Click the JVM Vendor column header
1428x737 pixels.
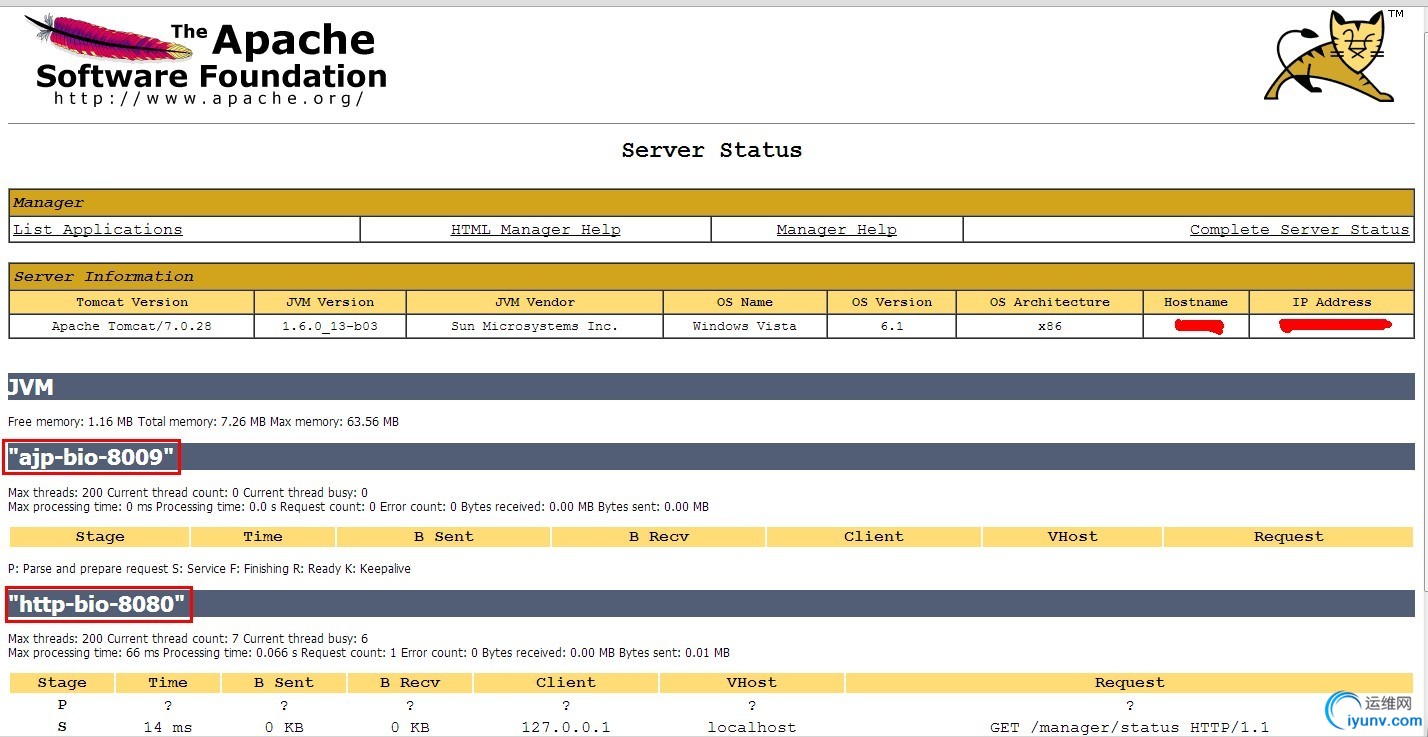(535, 302)
